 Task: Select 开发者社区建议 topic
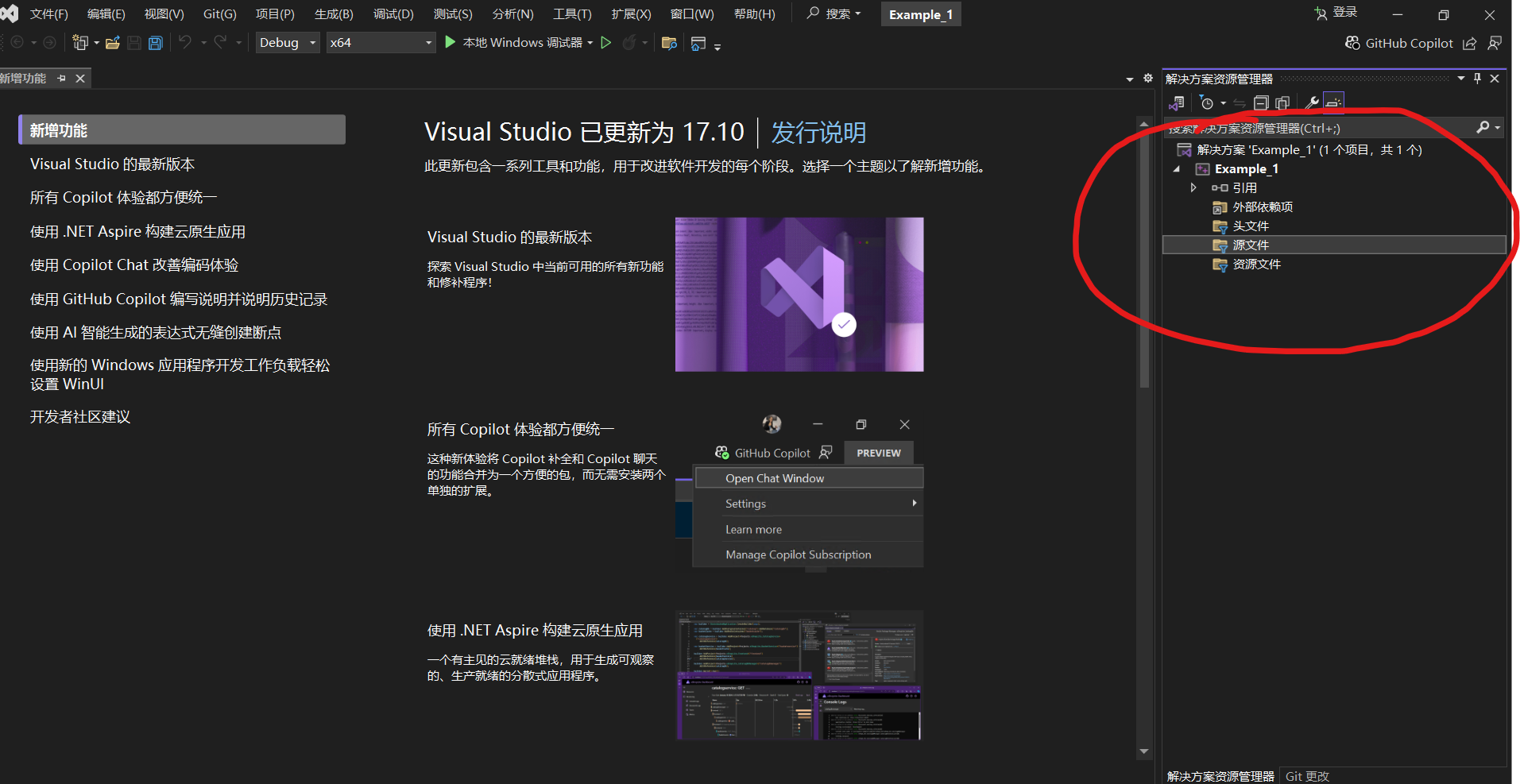pos(80,416)
